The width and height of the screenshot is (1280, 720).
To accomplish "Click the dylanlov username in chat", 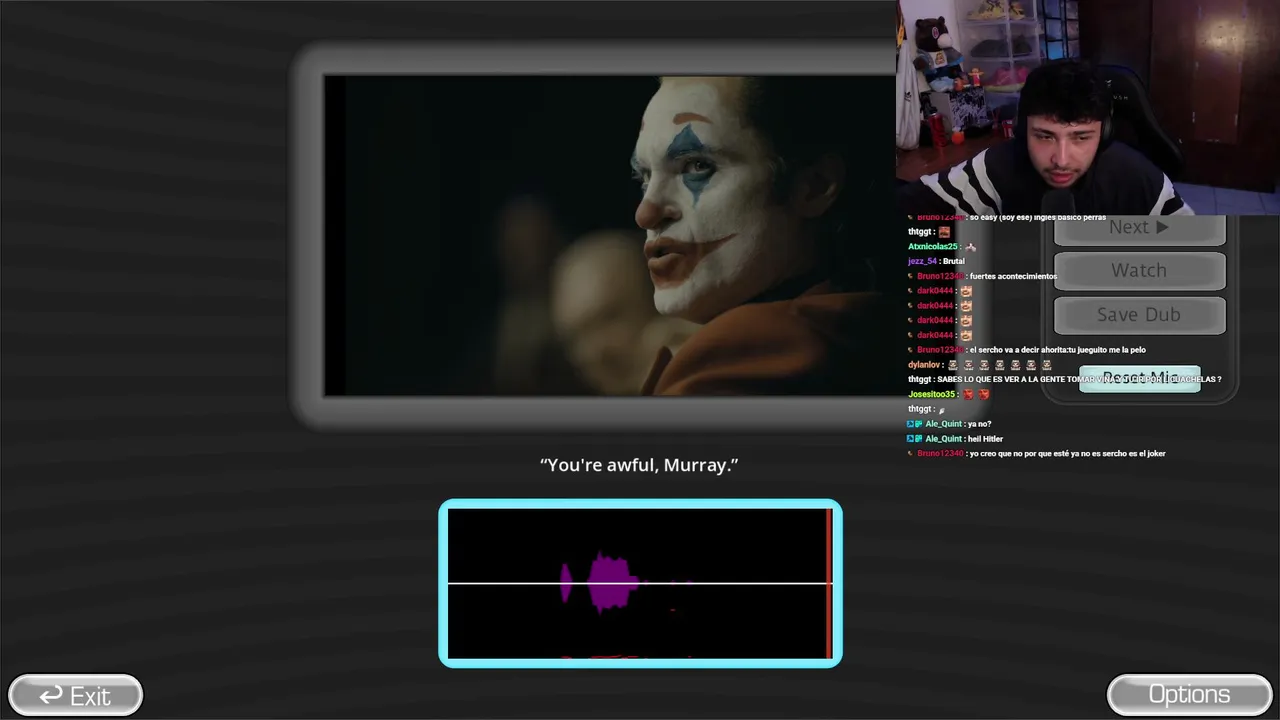I will 925,365.
